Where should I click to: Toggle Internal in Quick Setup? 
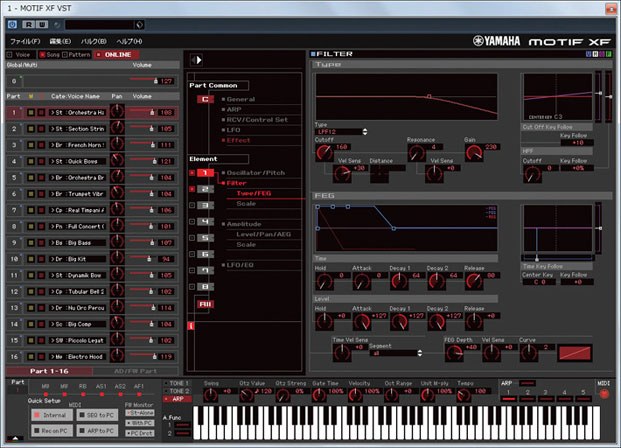pos(52,415)
